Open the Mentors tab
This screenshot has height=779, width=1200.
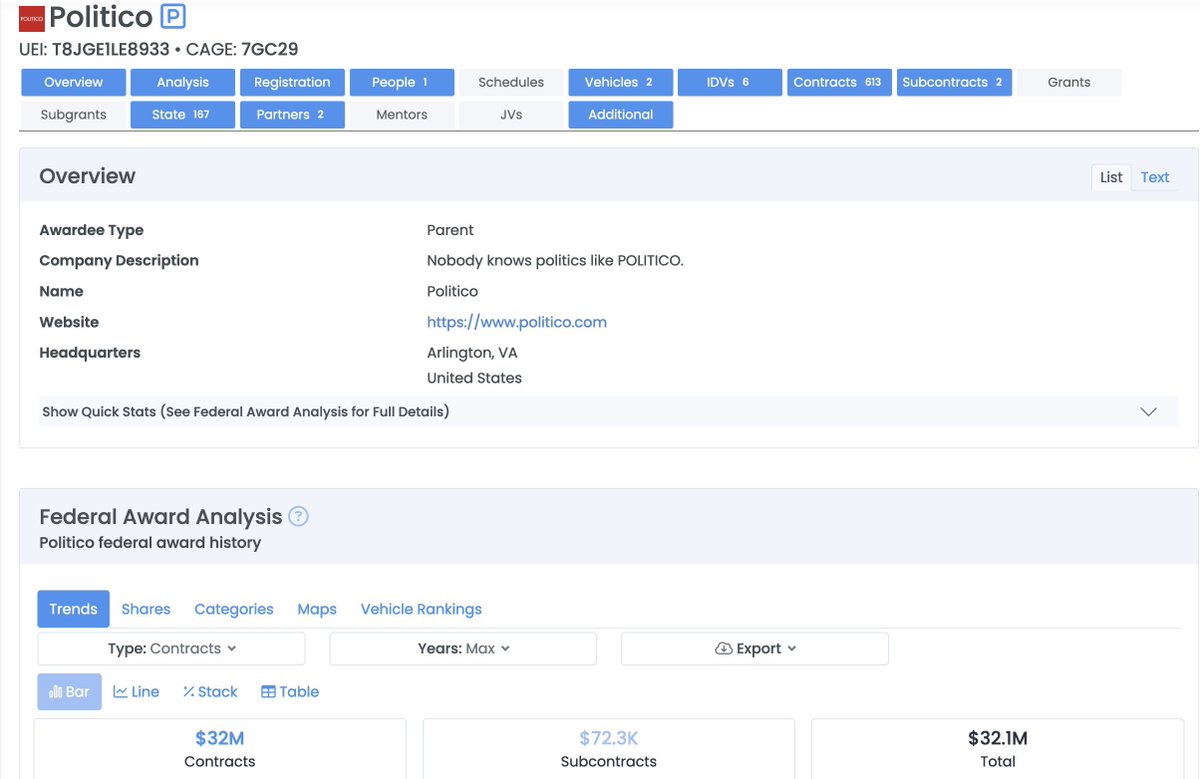[x=402, y=114]
